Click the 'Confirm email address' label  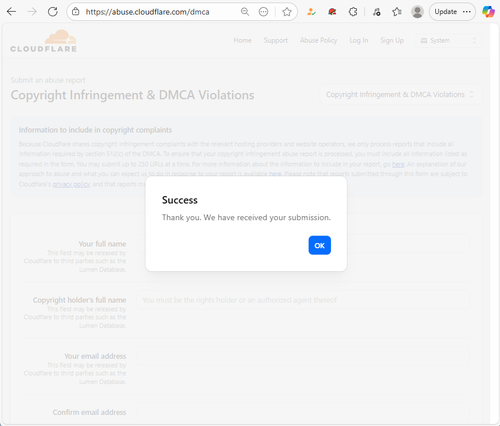tap(89, 412)
